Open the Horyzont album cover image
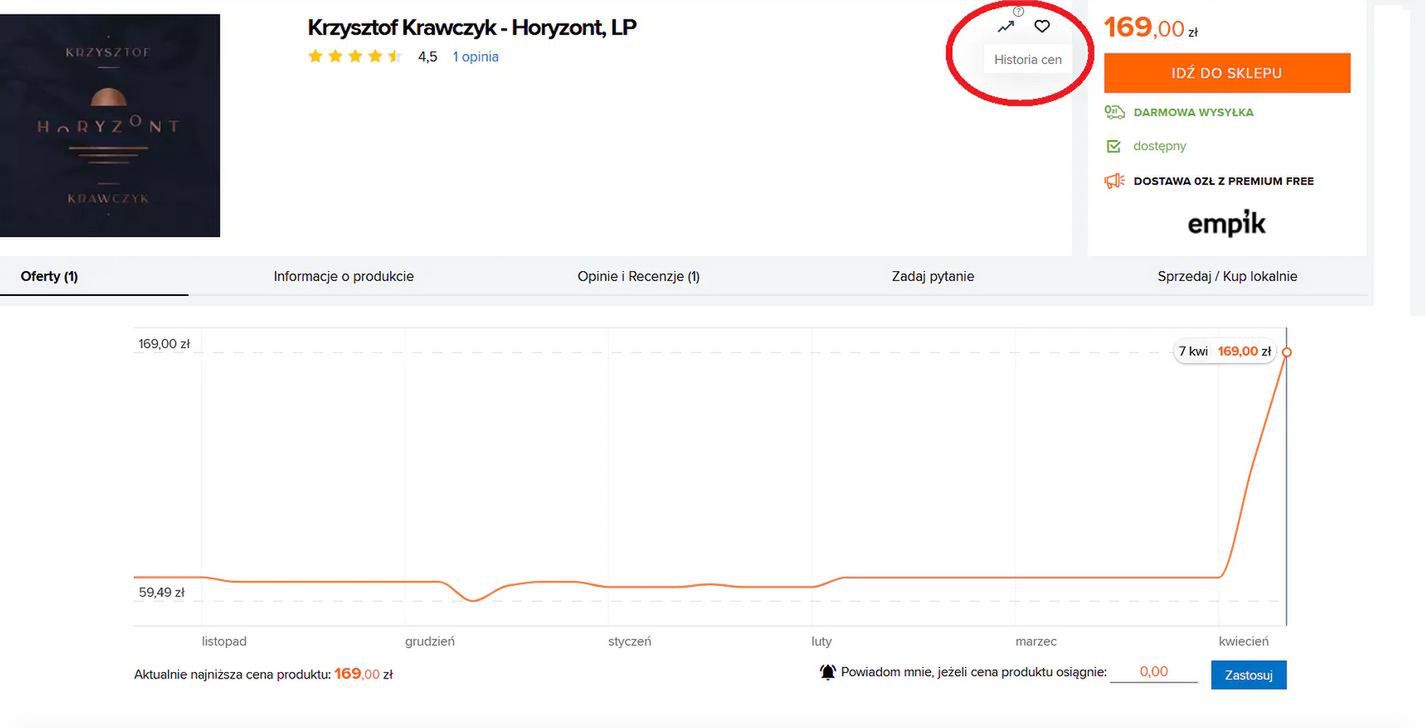Screen dimensions: 1425x728 coord(110,125)
